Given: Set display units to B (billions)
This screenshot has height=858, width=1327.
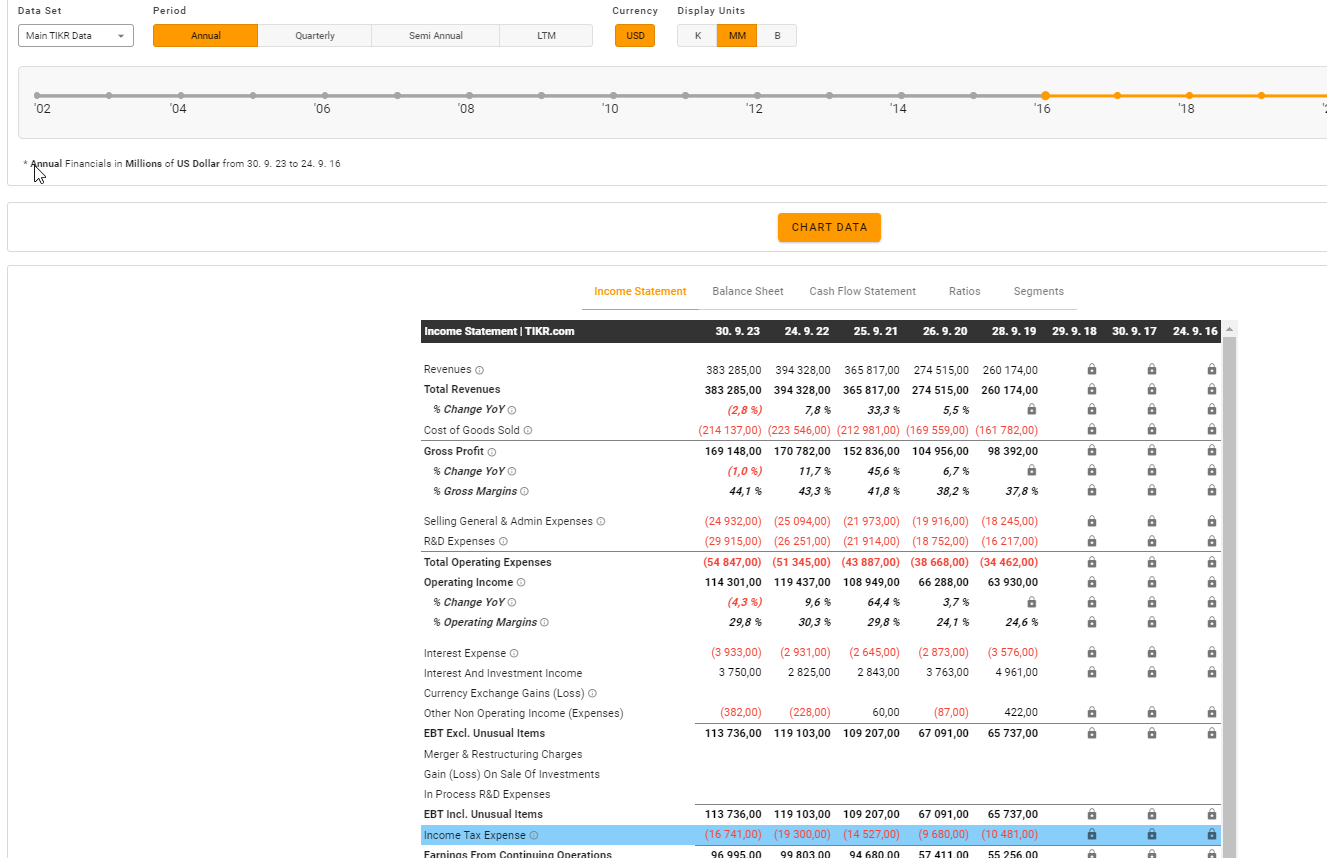Looking at the screenshot, I should 777,36.
